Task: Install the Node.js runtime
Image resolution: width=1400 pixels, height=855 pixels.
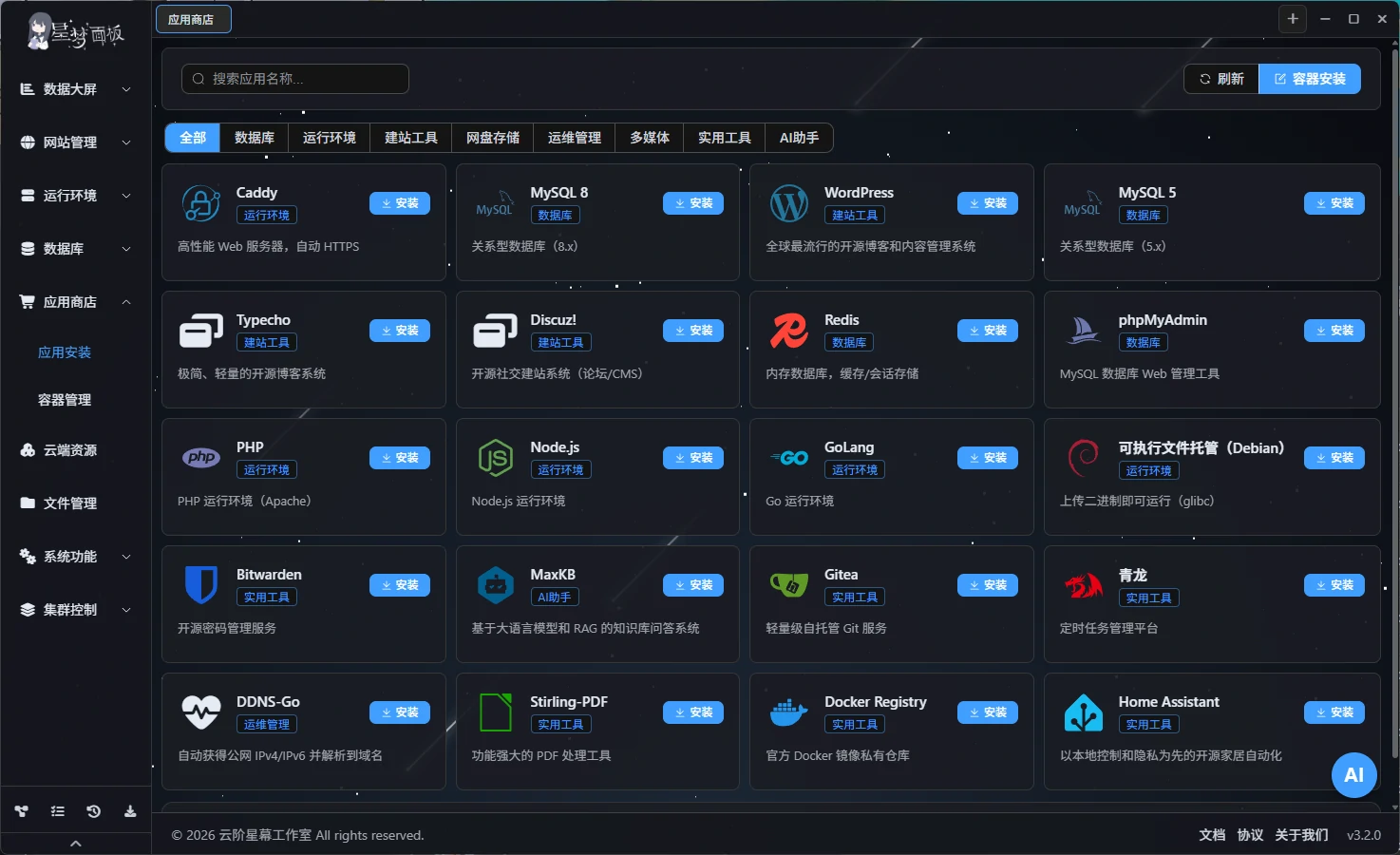Action: tap(693, 458)
